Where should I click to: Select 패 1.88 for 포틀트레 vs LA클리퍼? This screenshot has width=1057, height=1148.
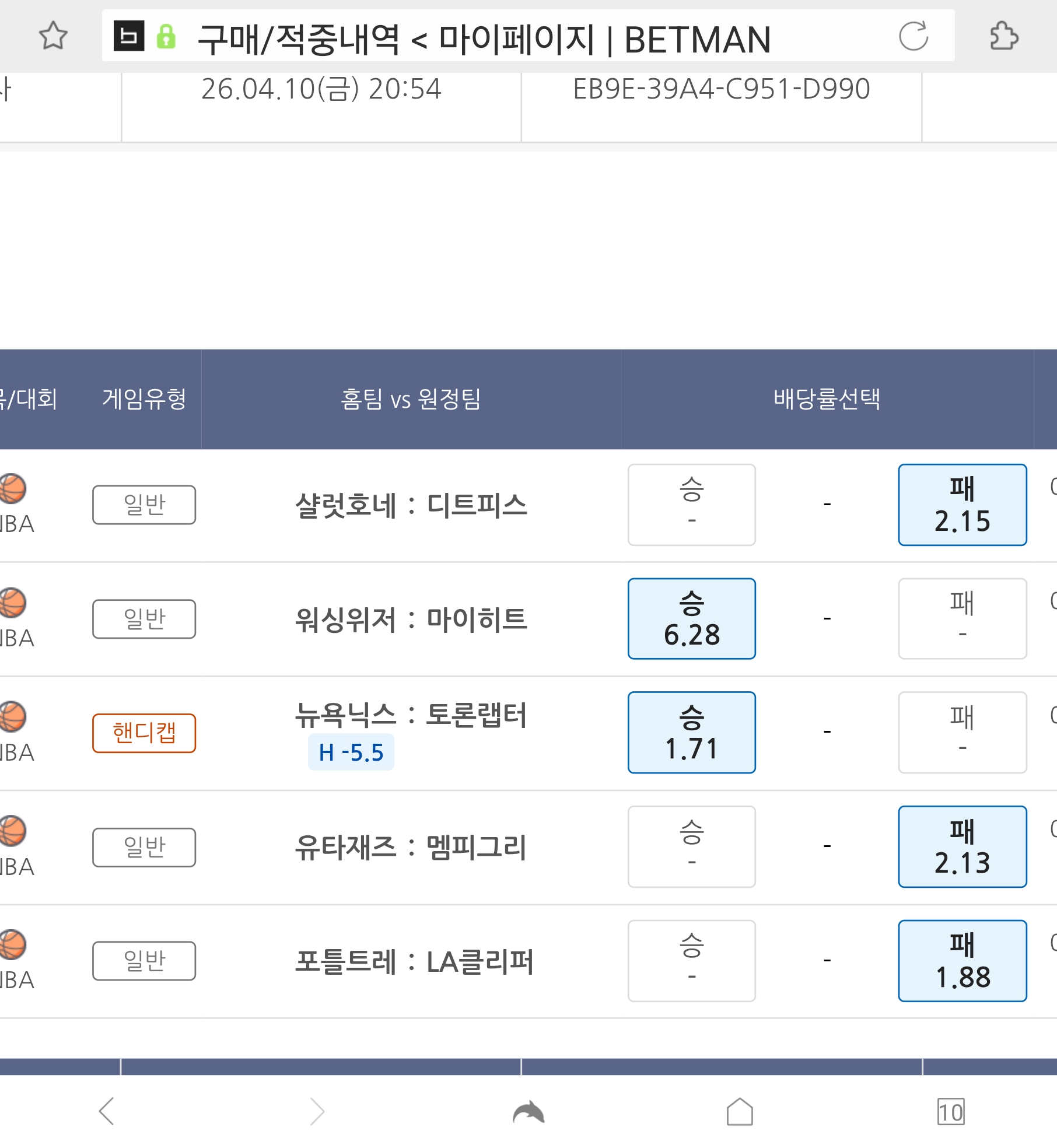coord(963,961)
